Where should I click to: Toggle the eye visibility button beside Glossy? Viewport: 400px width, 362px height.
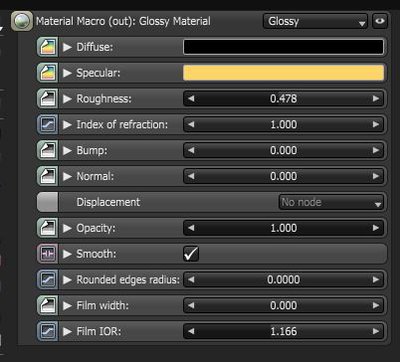coord(380,21)
